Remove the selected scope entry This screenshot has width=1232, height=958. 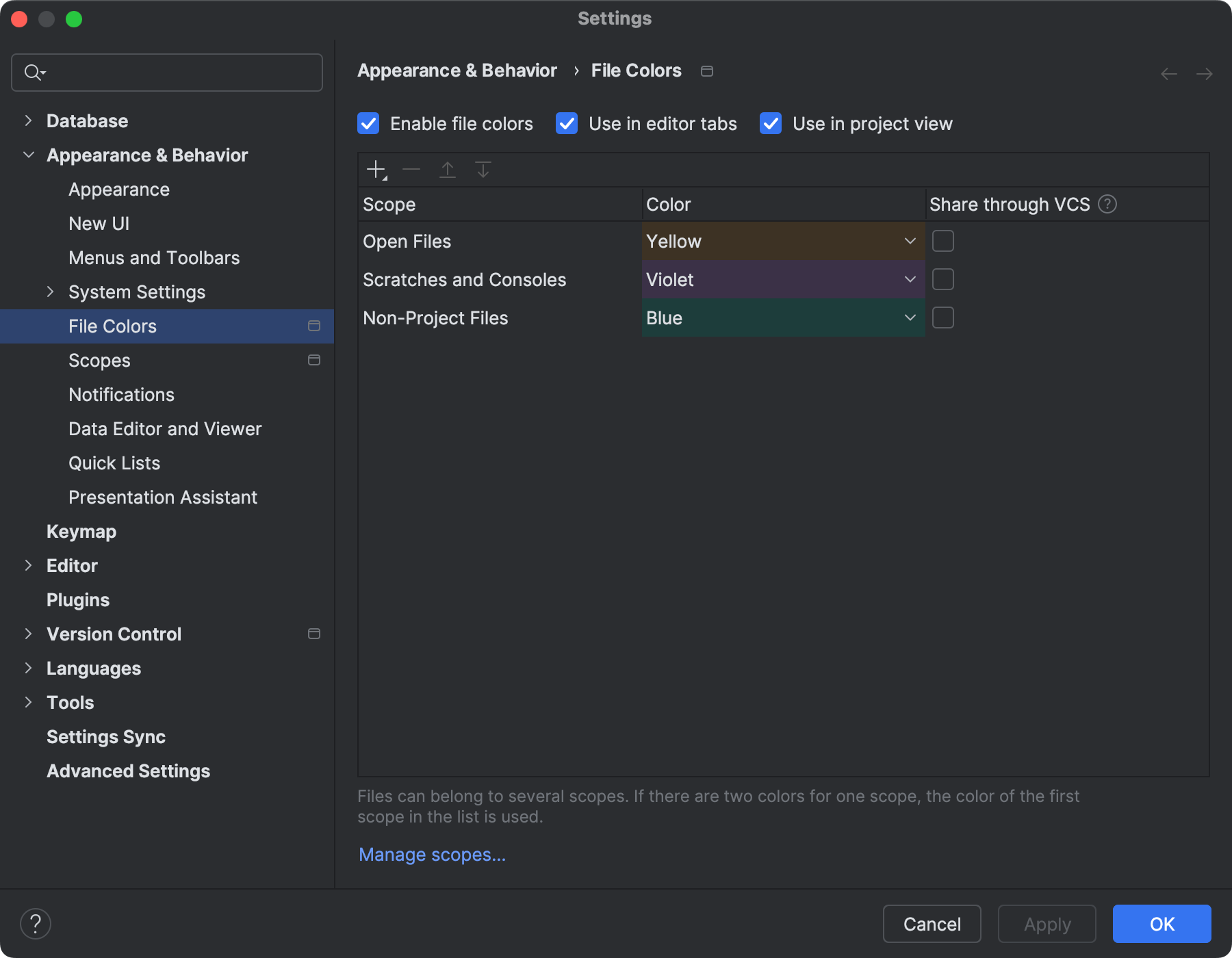point(411,170)
